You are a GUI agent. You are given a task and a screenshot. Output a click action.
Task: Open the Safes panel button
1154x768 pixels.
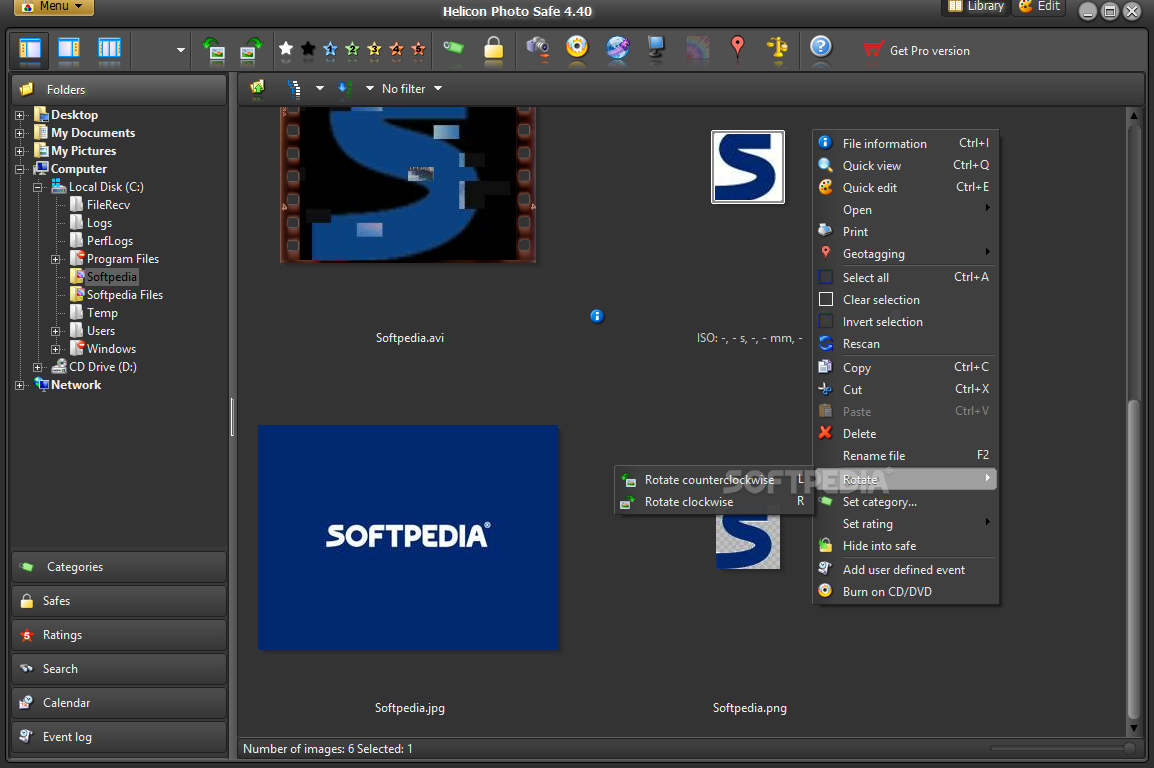pyautogui.click(x=118, y=601)
